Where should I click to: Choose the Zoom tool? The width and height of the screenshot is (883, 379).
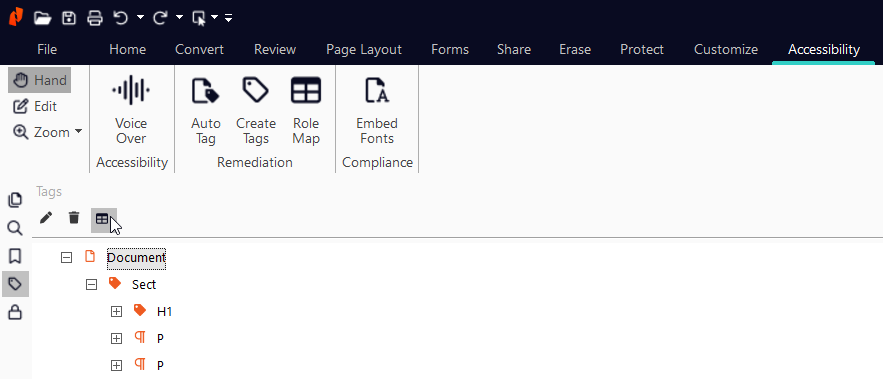pos(42,132)
